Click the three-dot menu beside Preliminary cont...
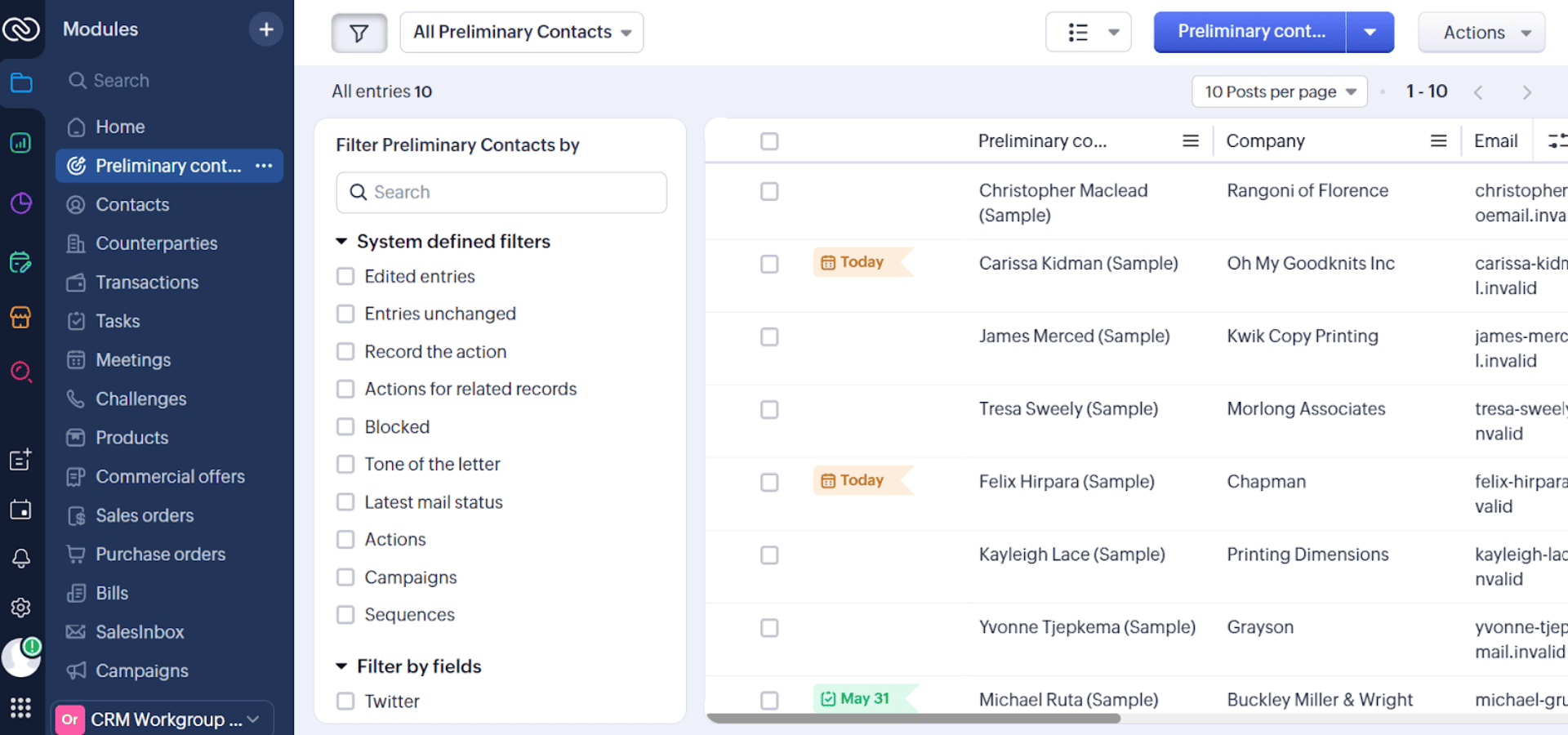The image size is (1568, 735). pos(264,166)
